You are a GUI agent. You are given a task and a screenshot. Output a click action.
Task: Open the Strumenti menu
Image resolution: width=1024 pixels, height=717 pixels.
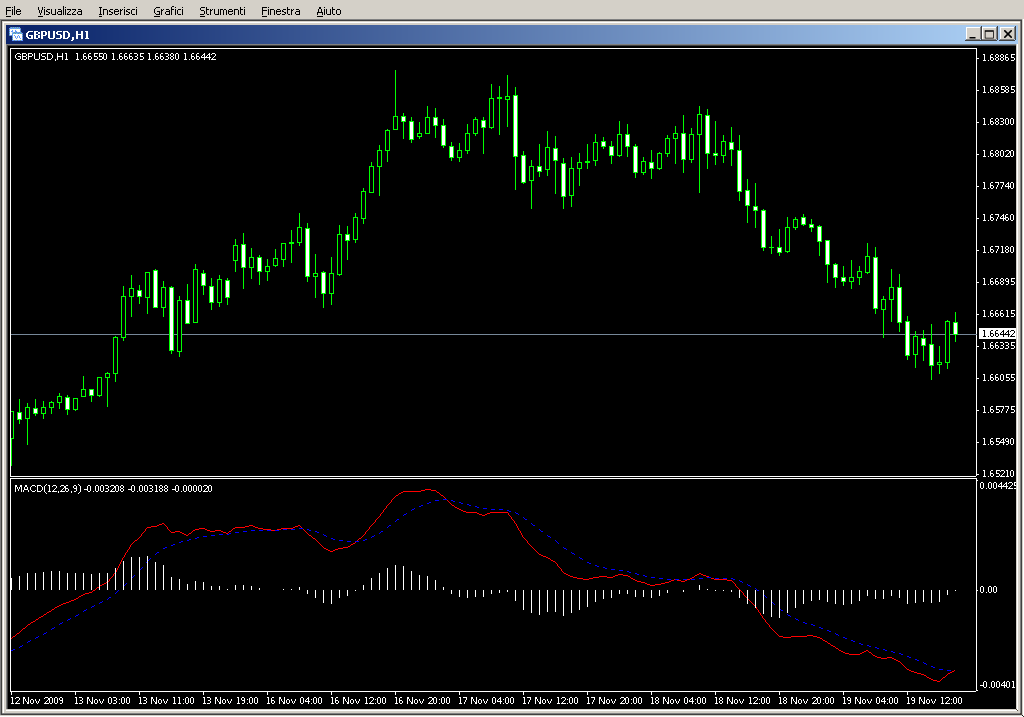(222, 11)
